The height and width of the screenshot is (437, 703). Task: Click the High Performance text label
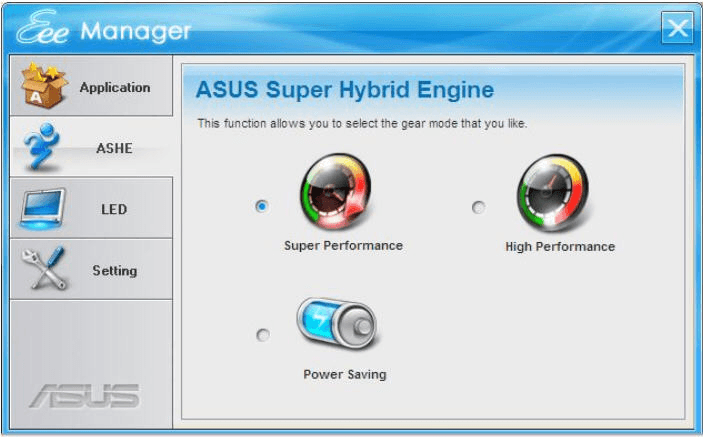(x=560, y=247)
